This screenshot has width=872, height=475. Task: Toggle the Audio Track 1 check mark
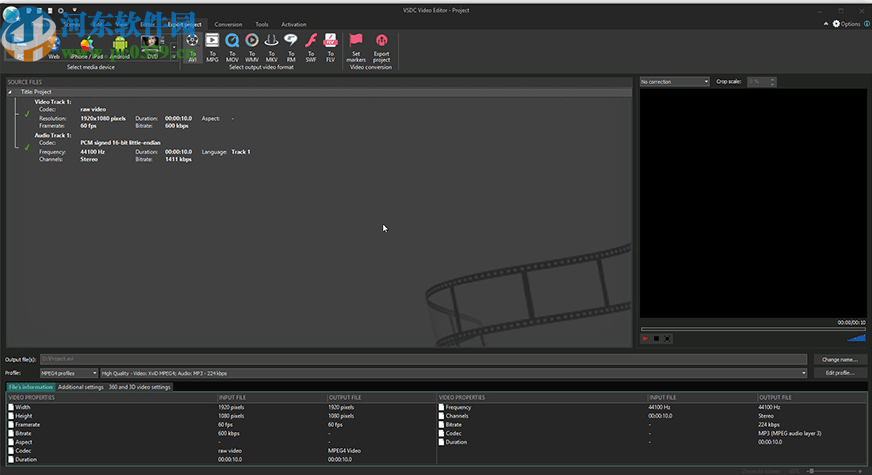point(26,147)
